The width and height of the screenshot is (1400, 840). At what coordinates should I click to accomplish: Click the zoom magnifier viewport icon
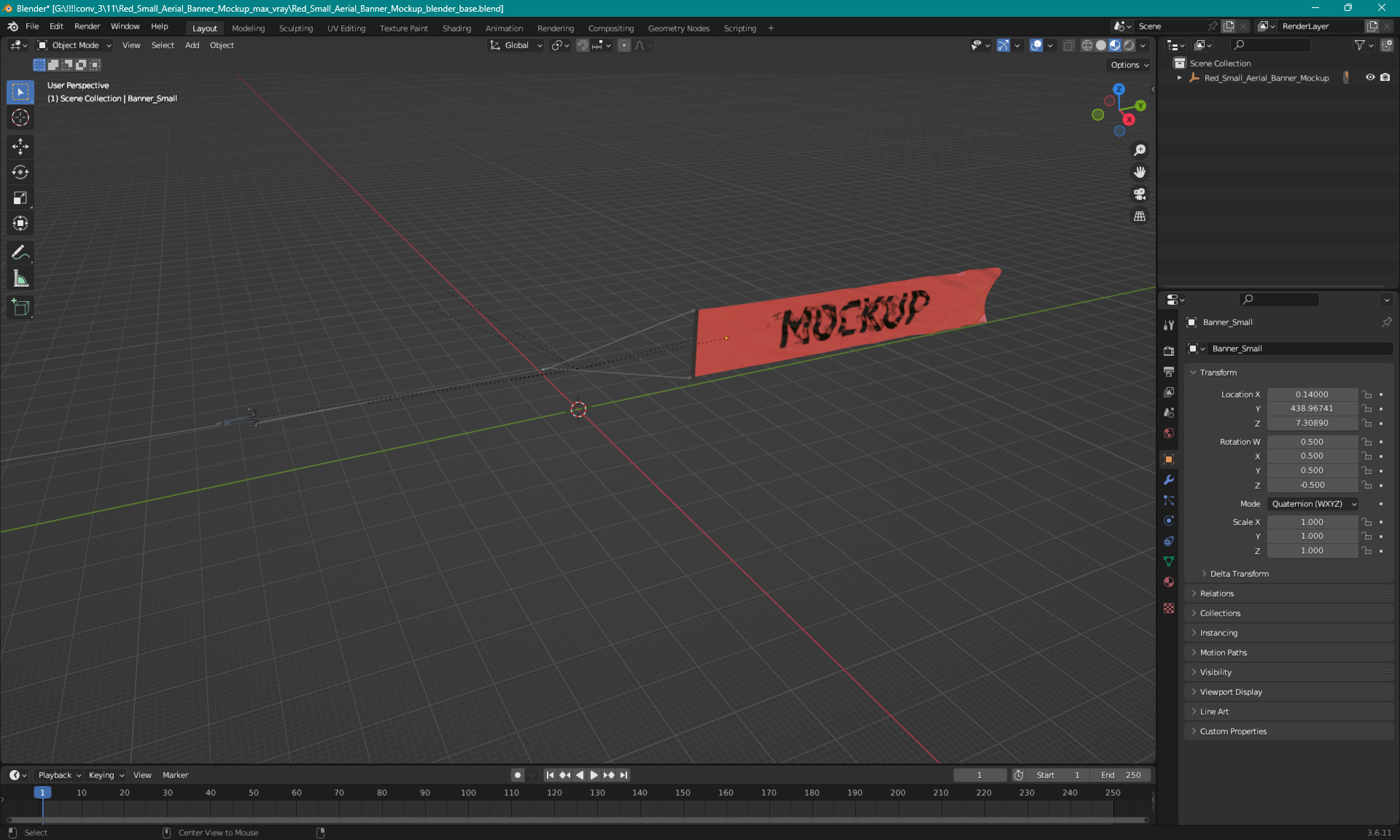[x=1140, y=150]
